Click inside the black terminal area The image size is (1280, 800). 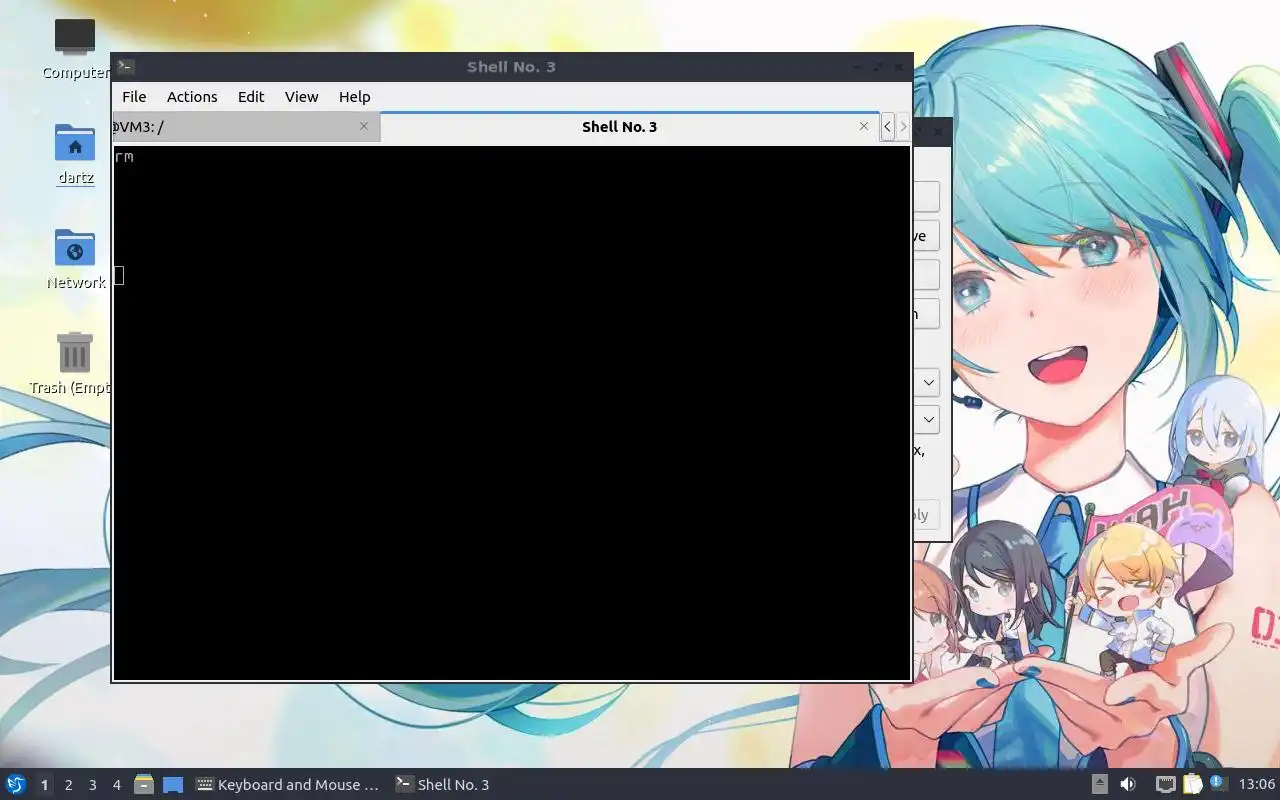(x=512, y=413)
